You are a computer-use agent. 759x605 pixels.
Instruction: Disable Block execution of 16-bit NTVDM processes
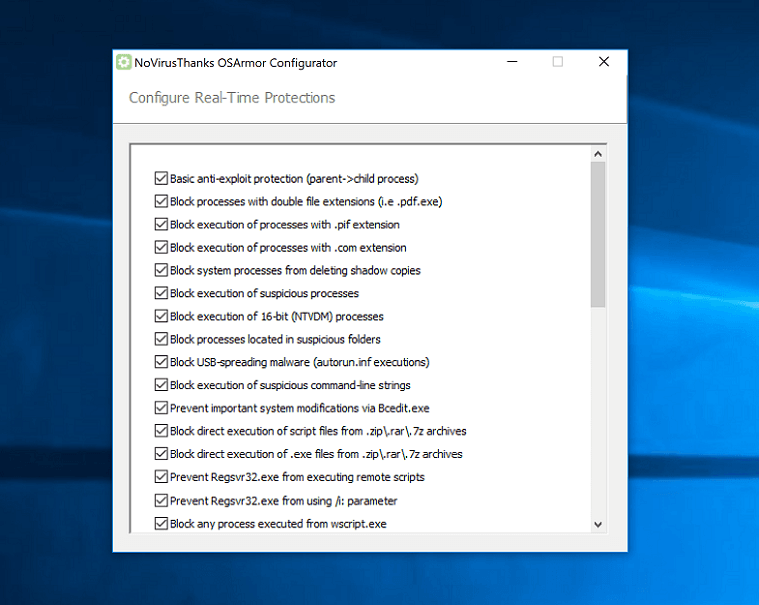tap(161, 316)
